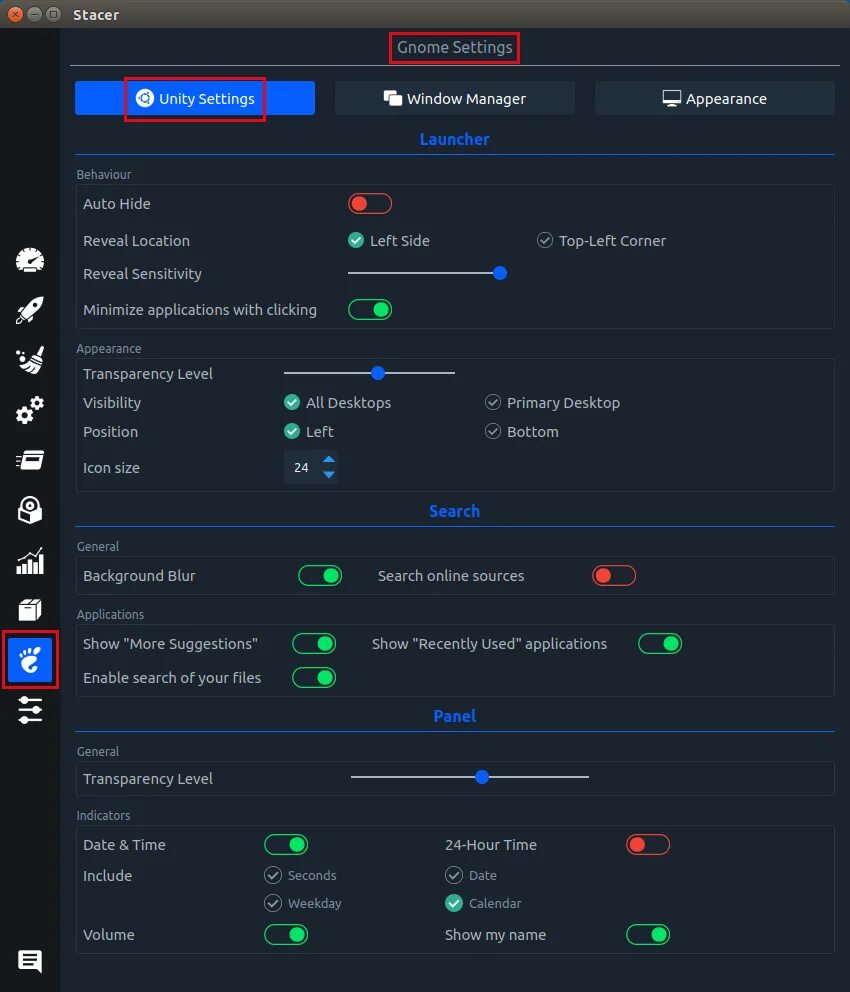This screenshot has height=992, width=850.
Task: Open Settings sliders icon in sidebar
Action: point(30,710)
